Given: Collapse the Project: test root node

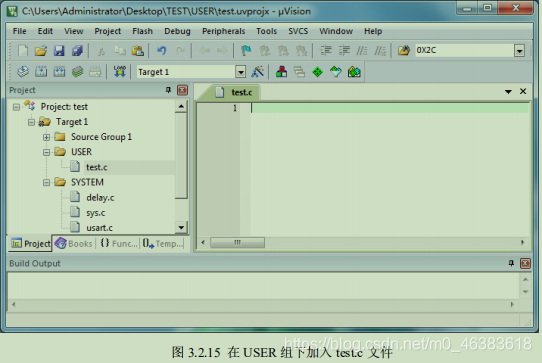Looking at the screenshot, I should coord(16,107).
